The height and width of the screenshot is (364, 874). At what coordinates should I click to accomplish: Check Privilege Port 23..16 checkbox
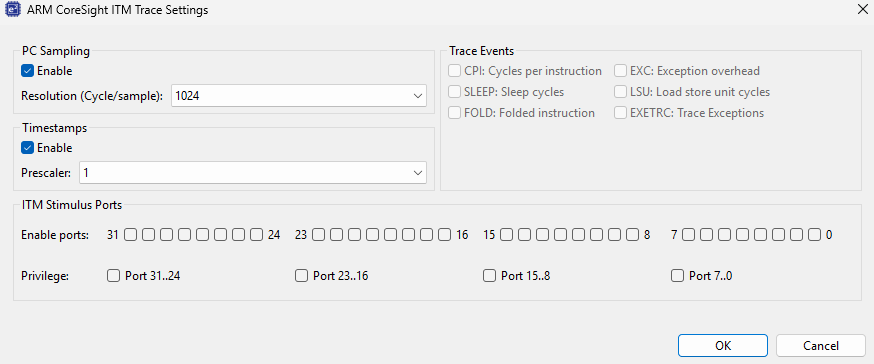pos(302,275)
